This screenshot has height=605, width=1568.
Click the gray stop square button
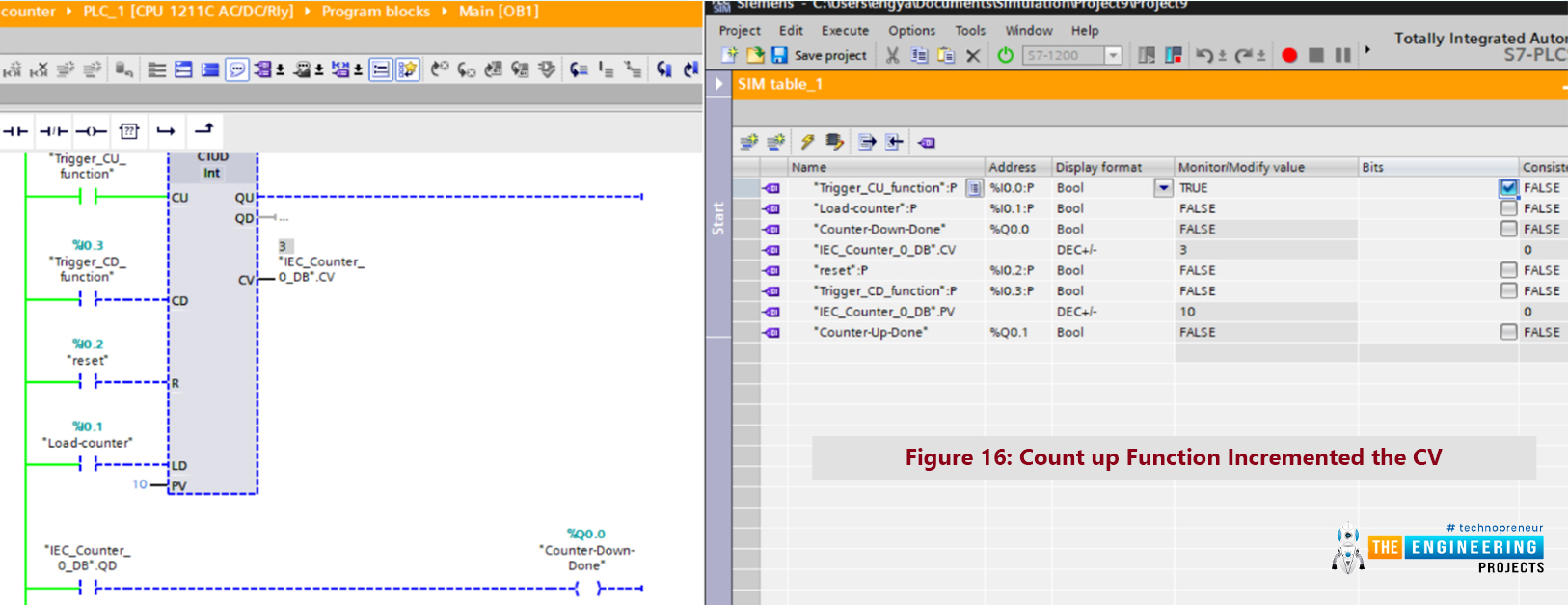1316,55
